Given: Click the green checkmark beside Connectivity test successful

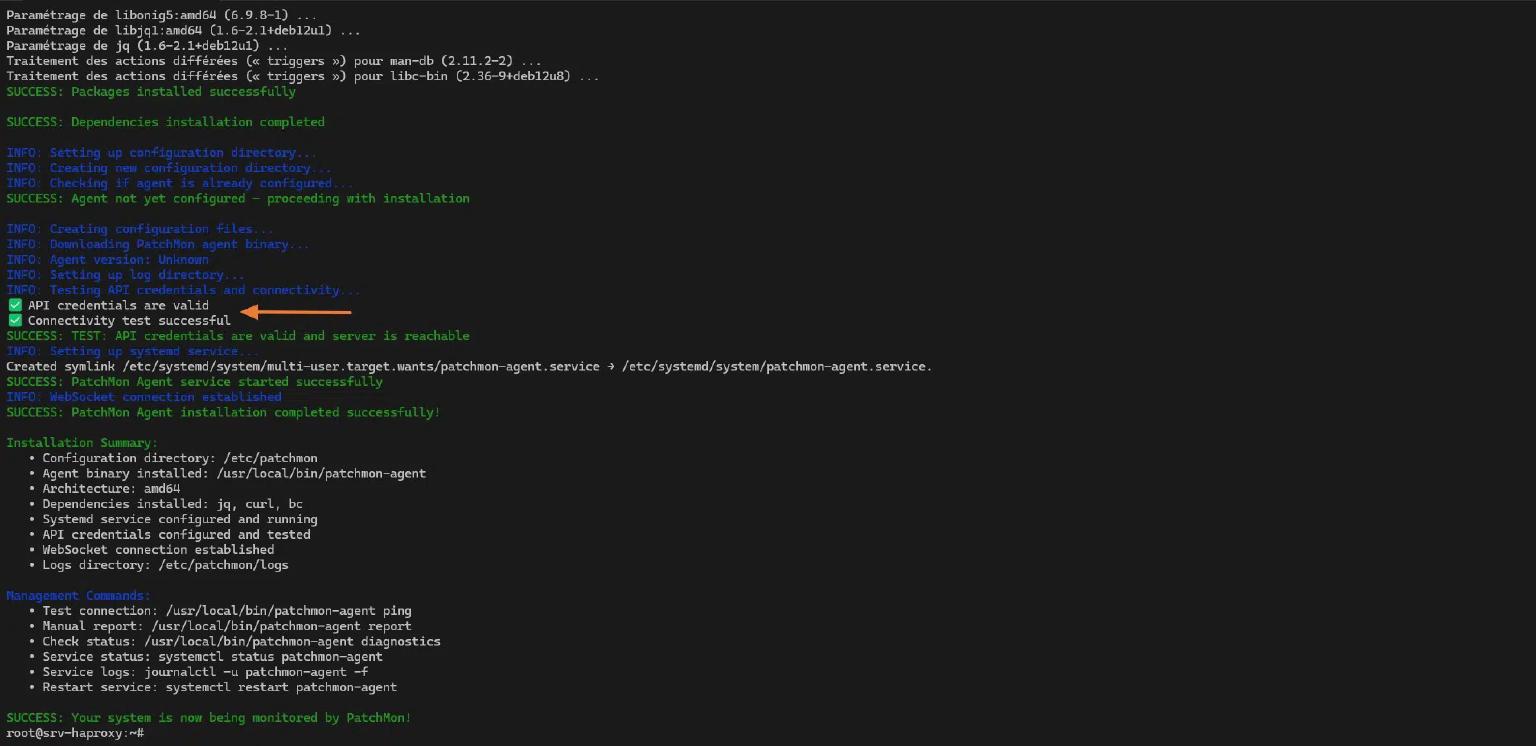Looking at the screenshot, I should (14, 320).
